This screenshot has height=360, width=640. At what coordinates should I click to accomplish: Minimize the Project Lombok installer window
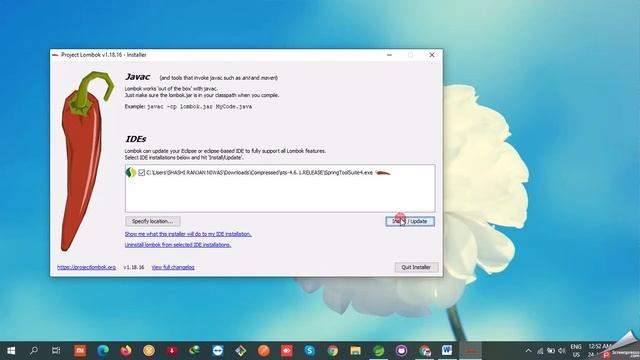point(389,55)
